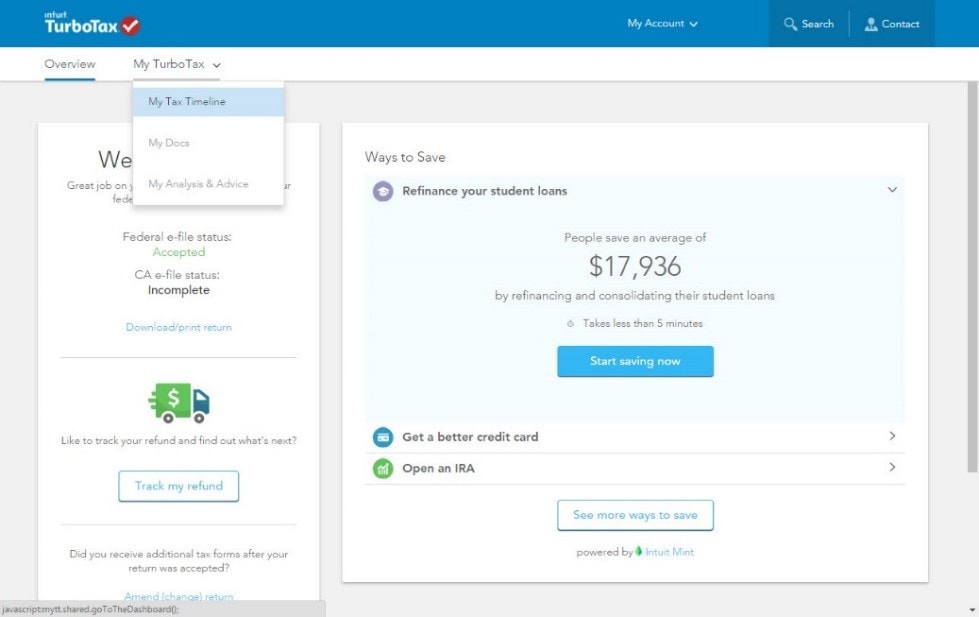979x617 pixels.
Task: Click the Ways to Save heading
Action: 405,157
